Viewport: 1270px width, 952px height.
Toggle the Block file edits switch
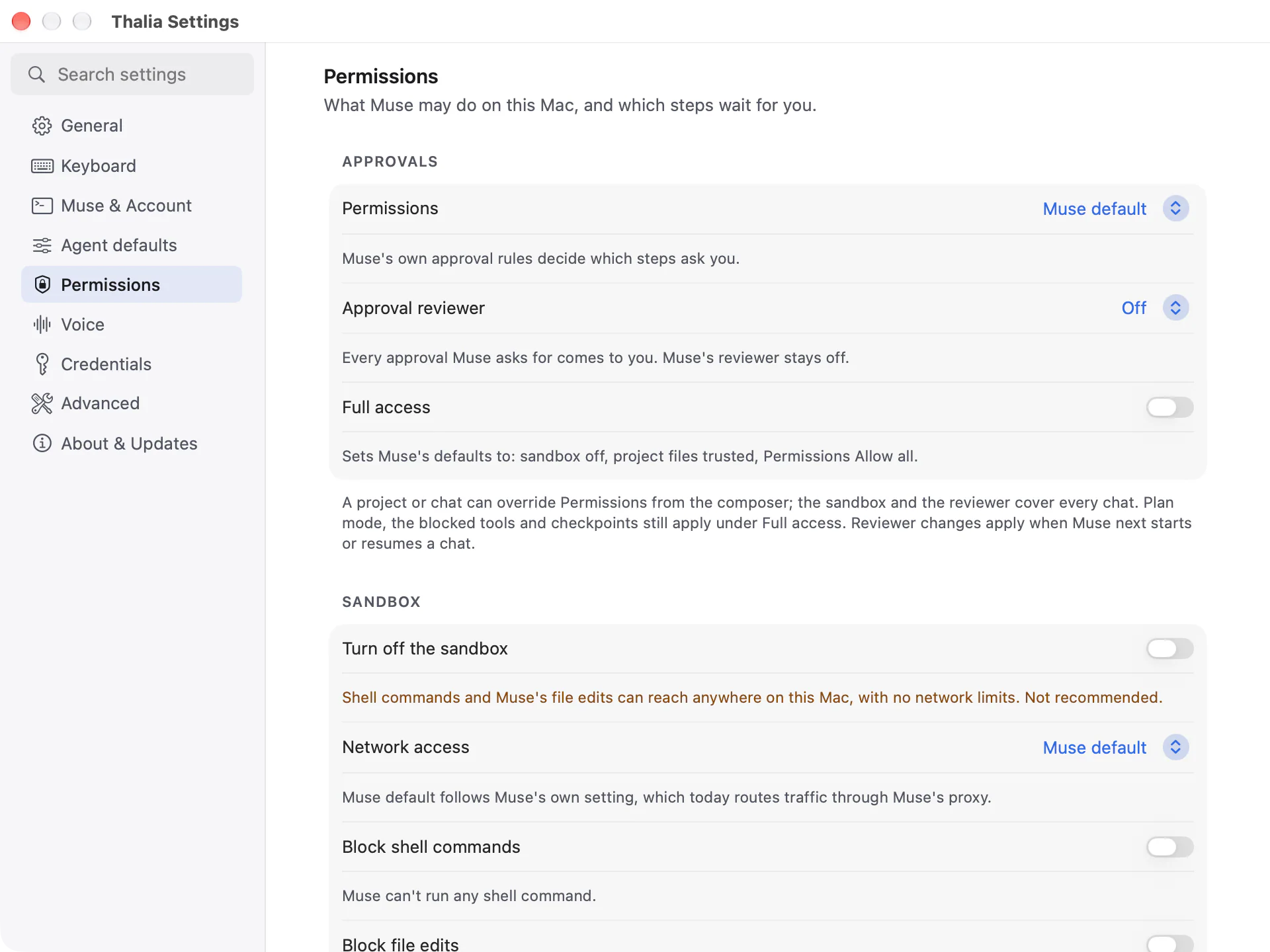(1169, 944)
